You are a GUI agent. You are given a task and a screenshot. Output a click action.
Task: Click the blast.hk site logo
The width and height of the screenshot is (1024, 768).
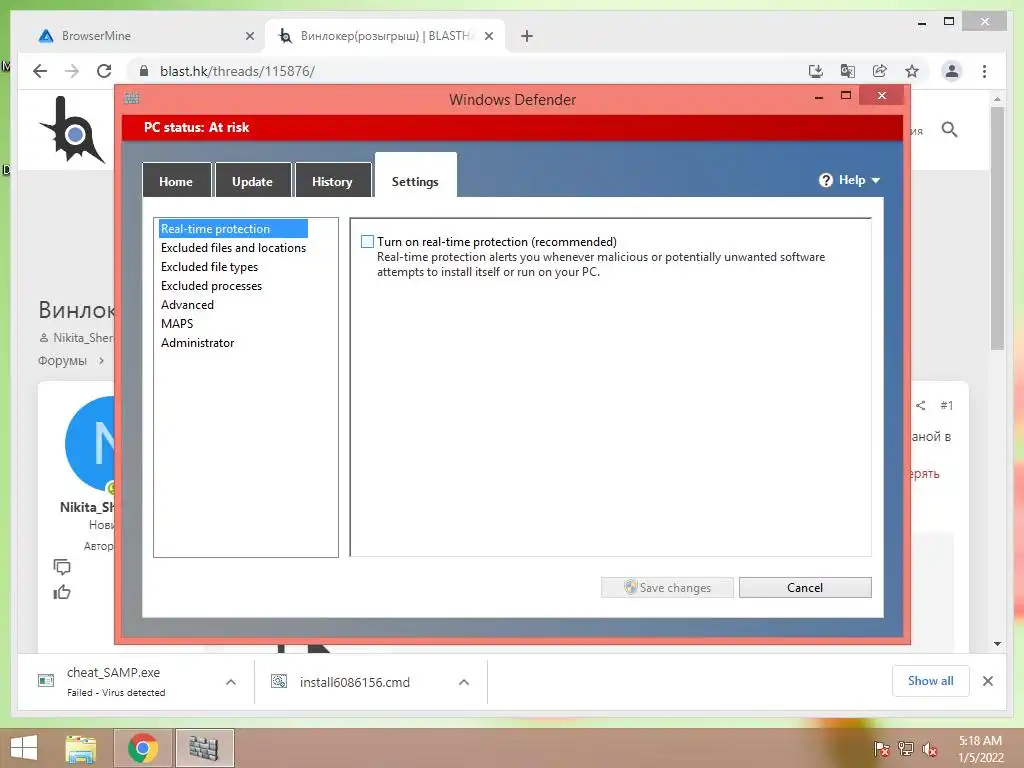point(72,130)
